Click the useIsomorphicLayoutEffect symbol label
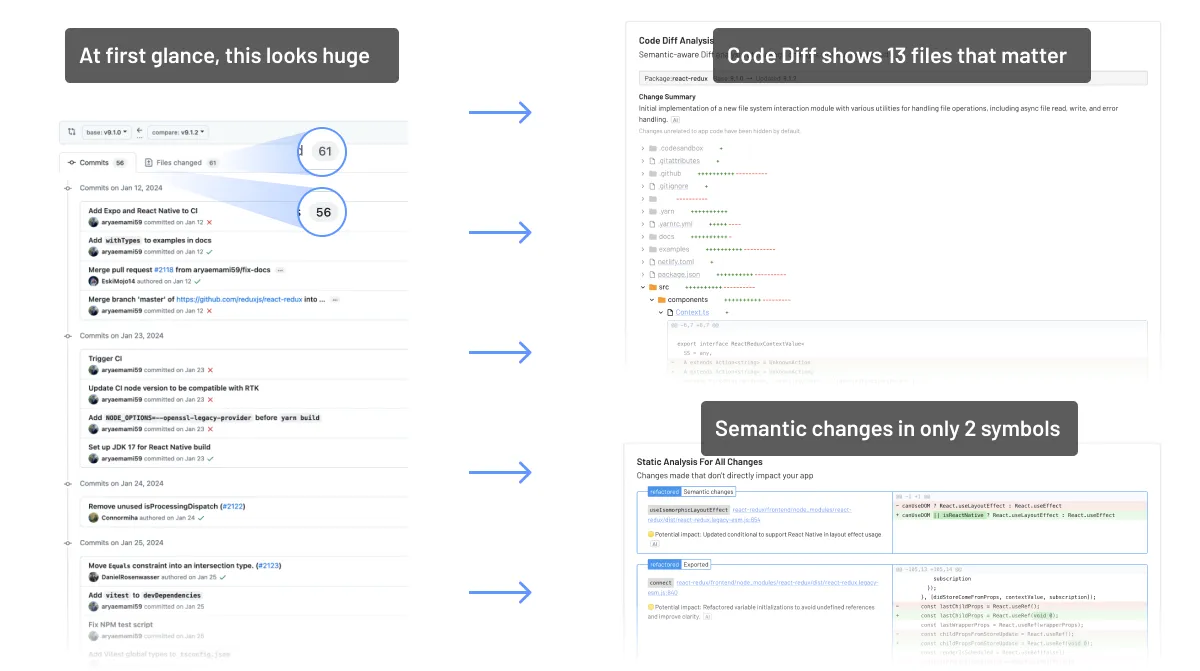The height and width of the screenshot is (671, 1200). pyautogui.click(x=689, y=510)
